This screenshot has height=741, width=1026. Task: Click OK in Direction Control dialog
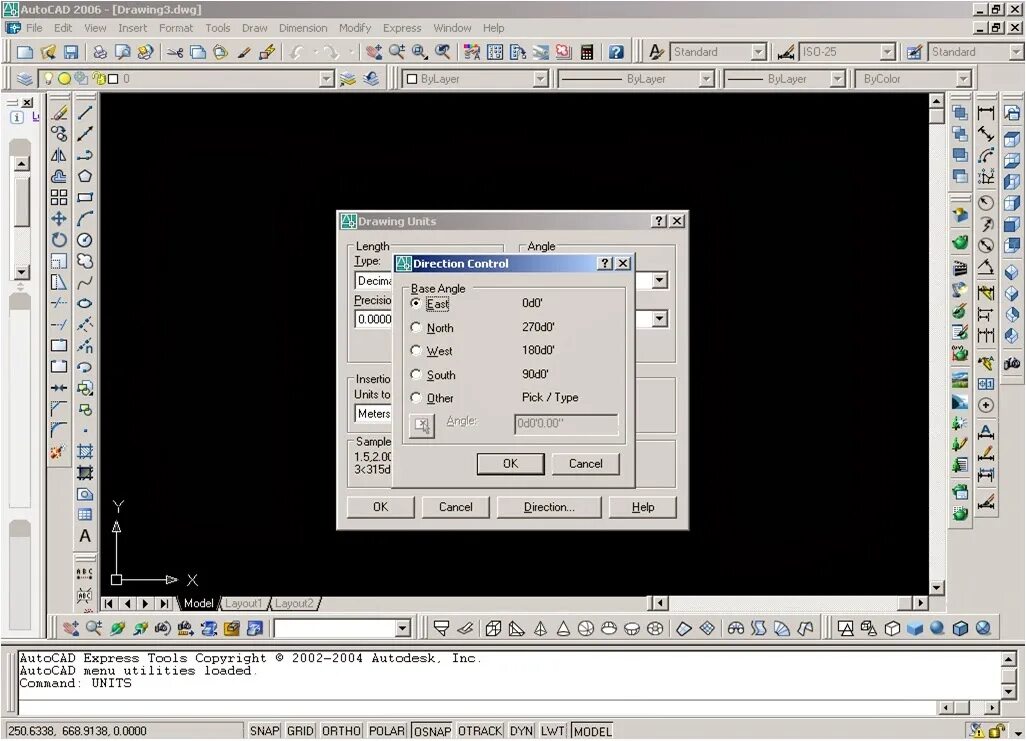click(510, 463)
